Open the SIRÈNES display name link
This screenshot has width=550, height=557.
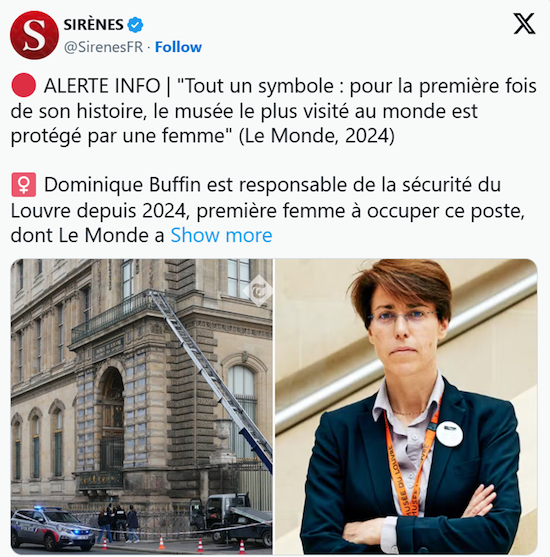[93, 25]
